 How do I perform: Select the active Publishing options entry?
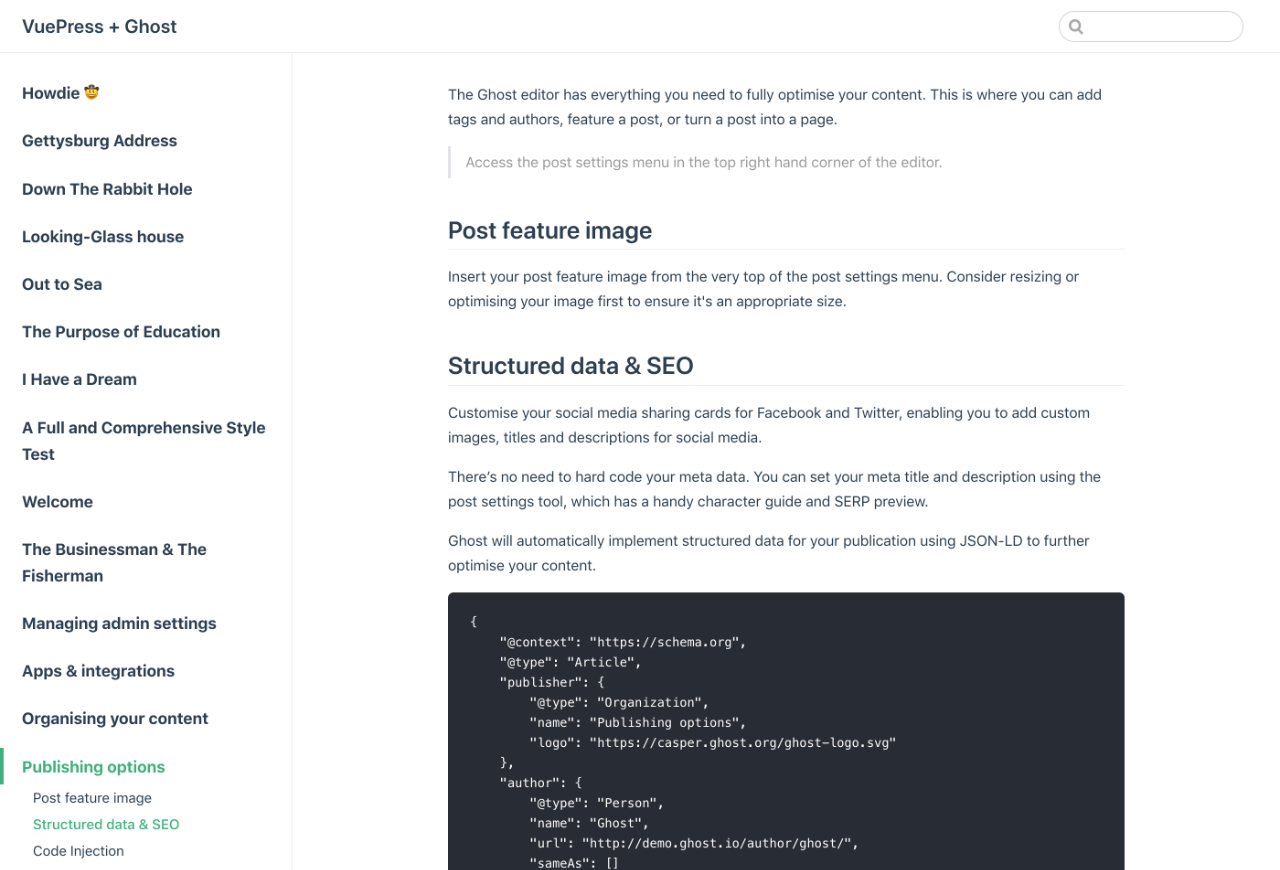(93, 766)
